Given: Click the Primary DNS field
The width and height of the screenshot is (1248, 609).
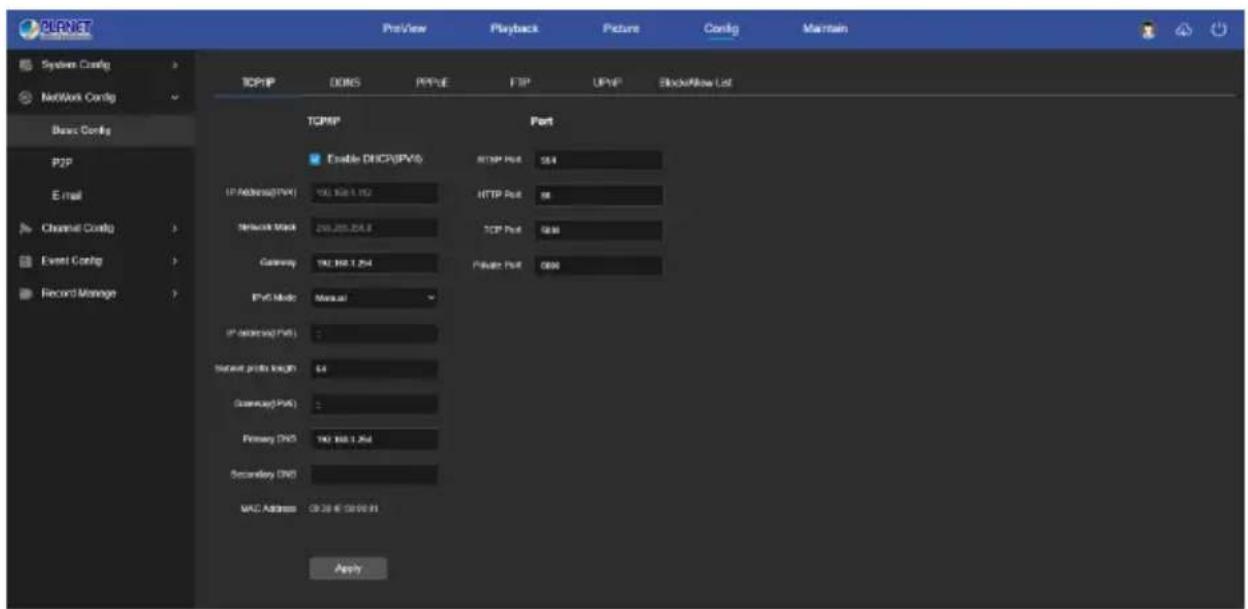Looking at the screenshot, I should click(x=374, y=439).
